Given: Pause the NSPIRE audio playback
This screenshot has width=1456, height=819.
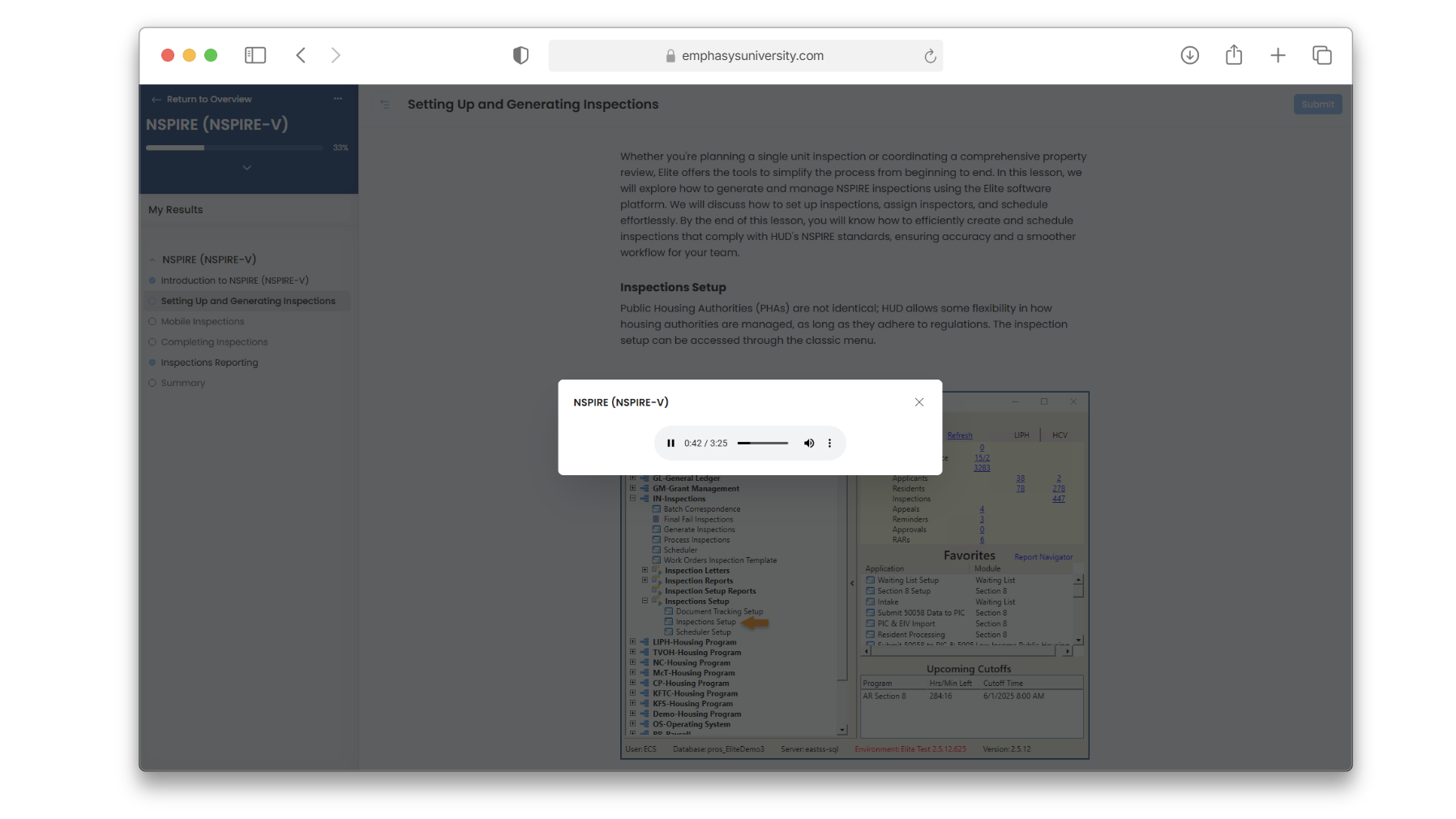Looking at the screenshot, I should pos(670,444).
